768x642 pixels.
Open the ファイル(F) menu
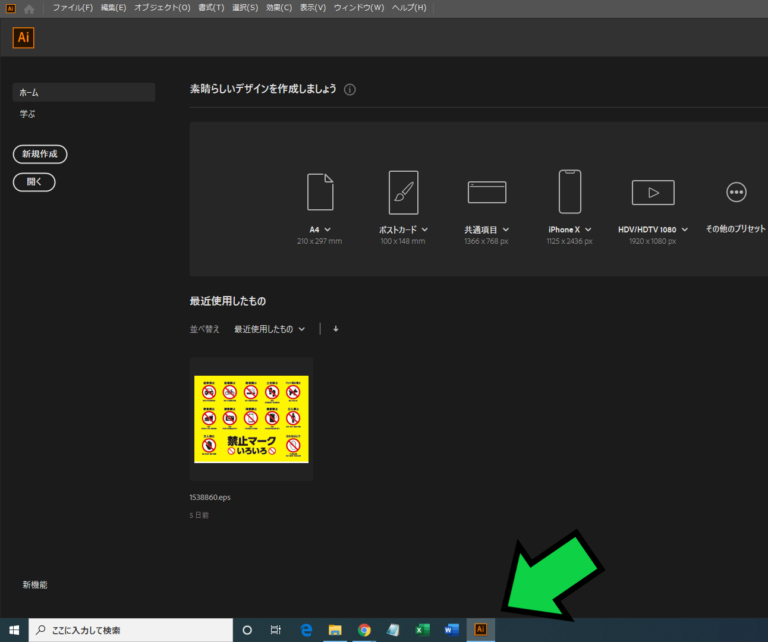click(72, 8)
